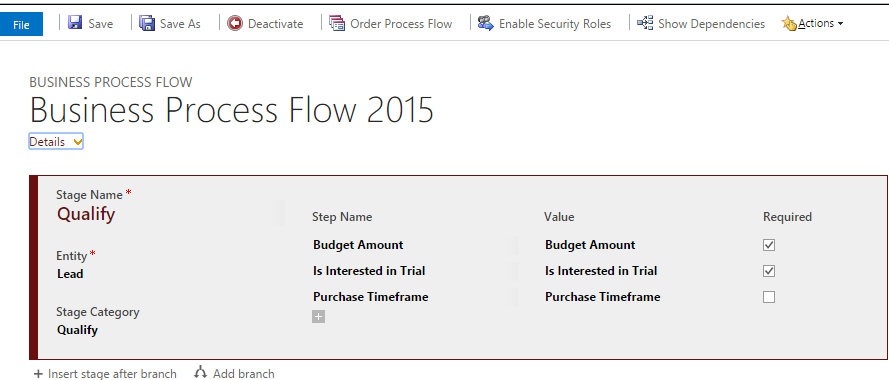Expand the Details dropdown

click(56, 142)
